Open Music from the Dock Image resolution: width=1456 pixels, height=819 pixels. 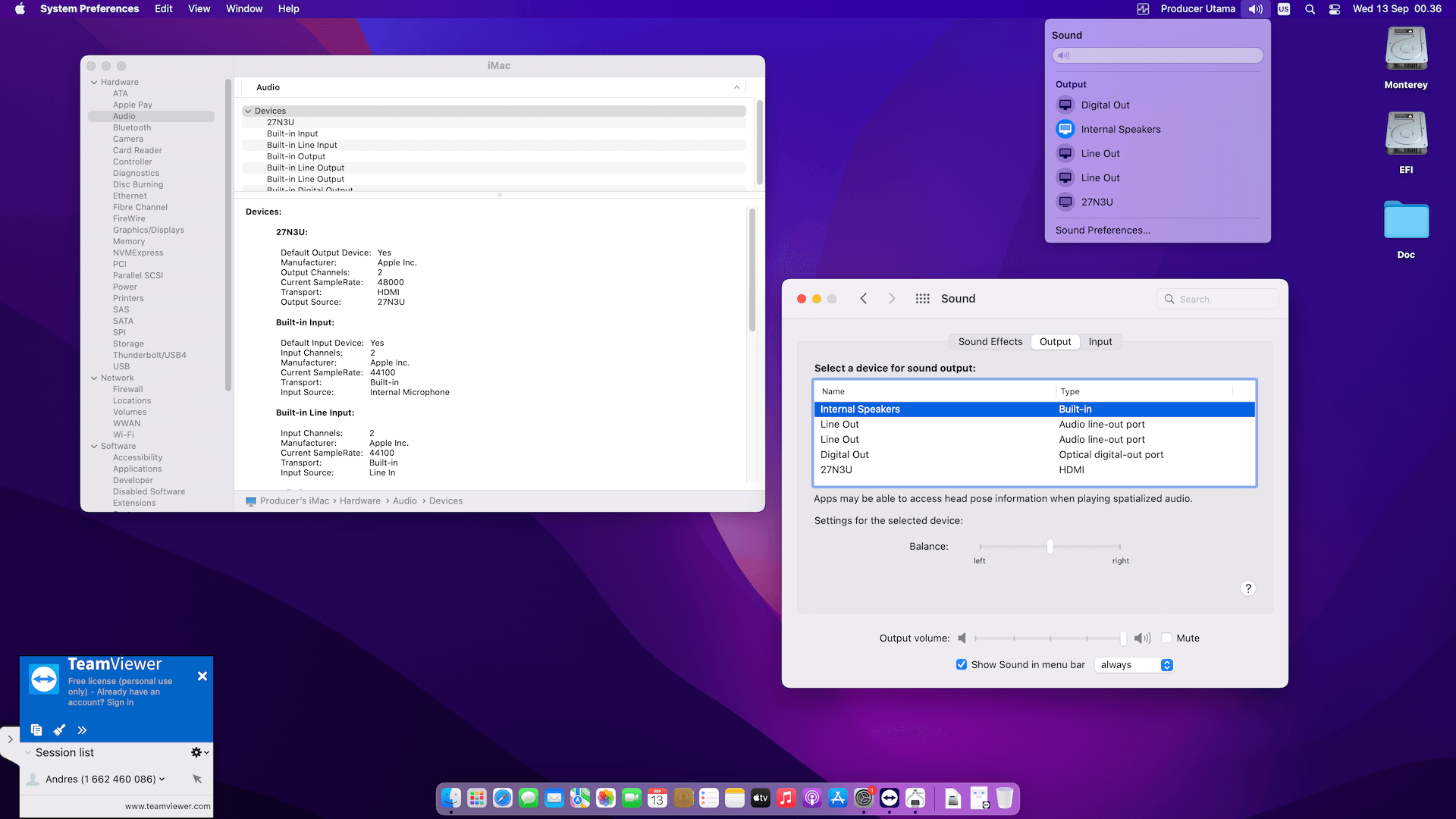click(x=786, y=798)
